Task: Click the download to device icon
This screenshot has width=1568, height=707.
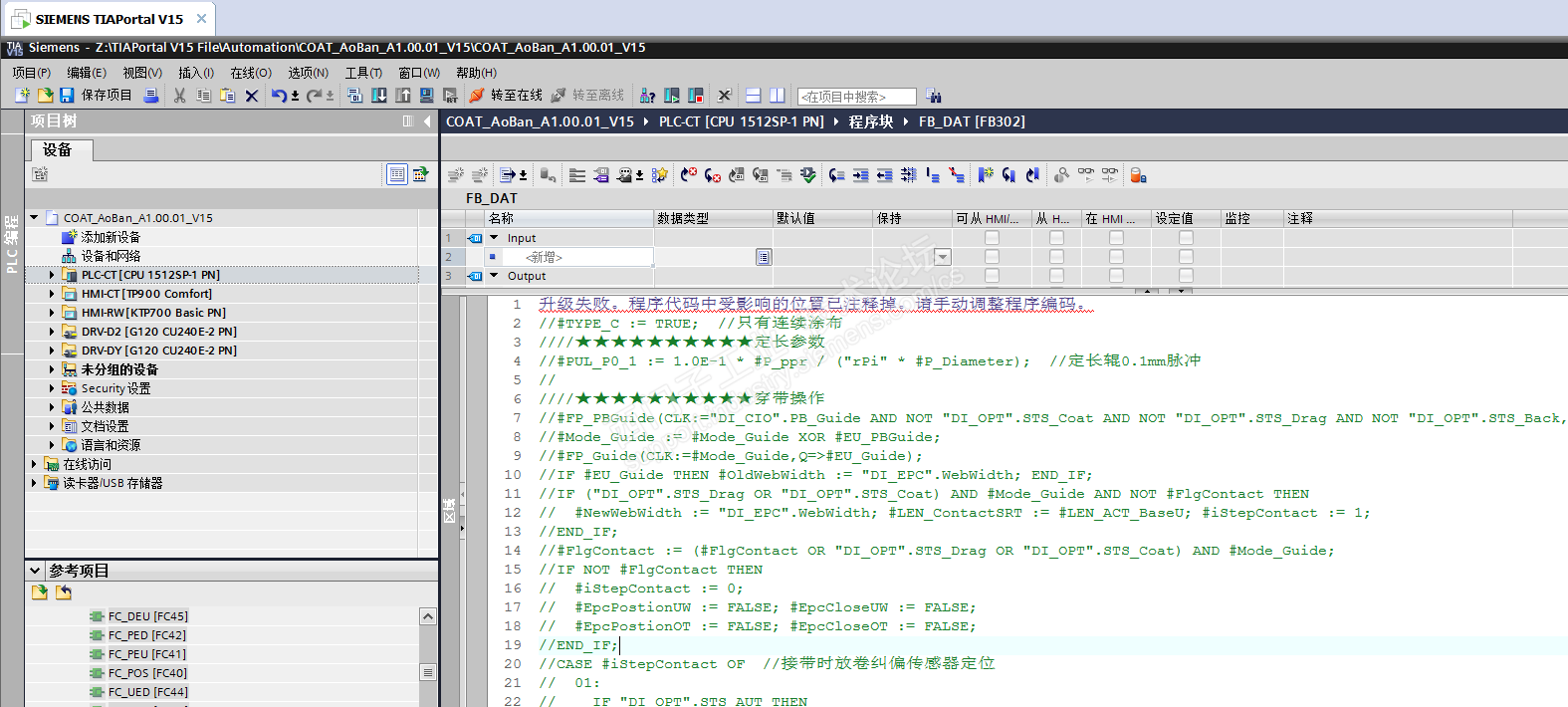Action: click(x=378, y=96)
